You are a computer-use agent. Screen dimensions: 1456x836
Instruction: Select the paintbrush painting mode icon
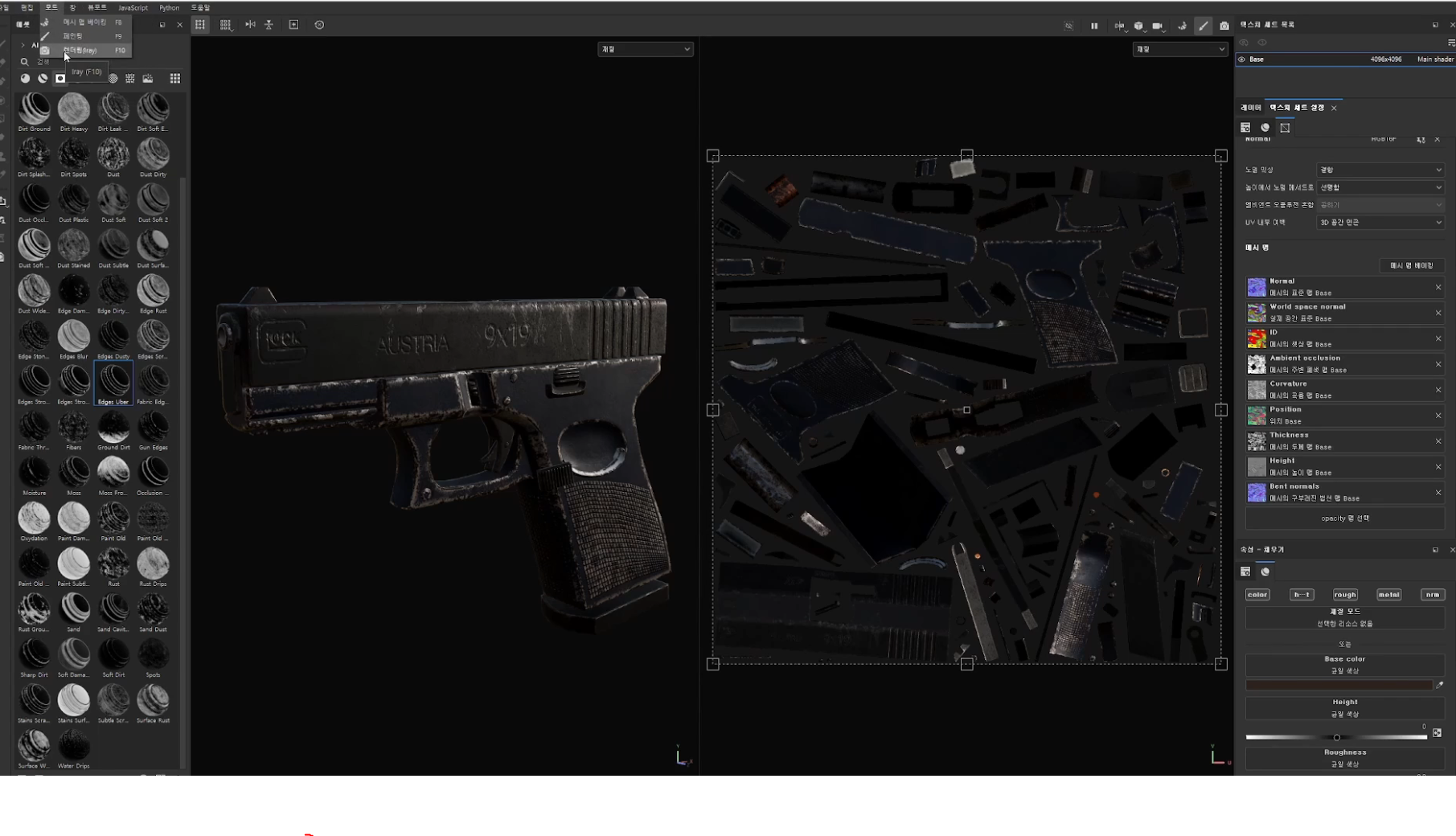[1203, 26]
